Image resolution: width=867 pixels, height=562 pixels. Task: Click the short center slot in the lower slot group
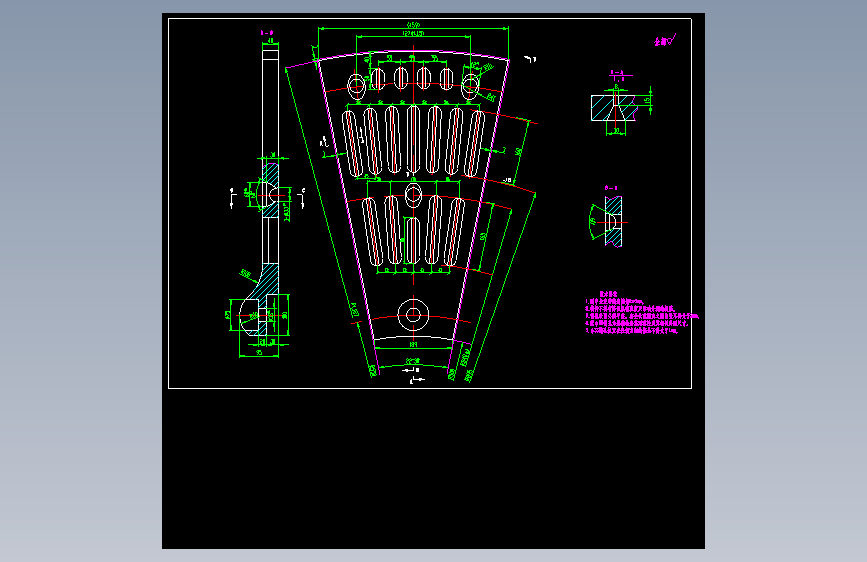click(x=412, y=240)
